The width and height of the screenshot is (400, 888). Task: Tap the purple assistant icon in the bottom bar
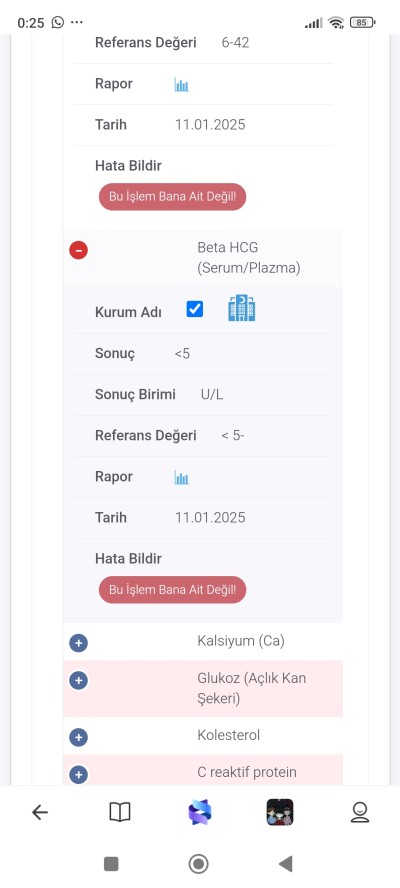[199, 812]
